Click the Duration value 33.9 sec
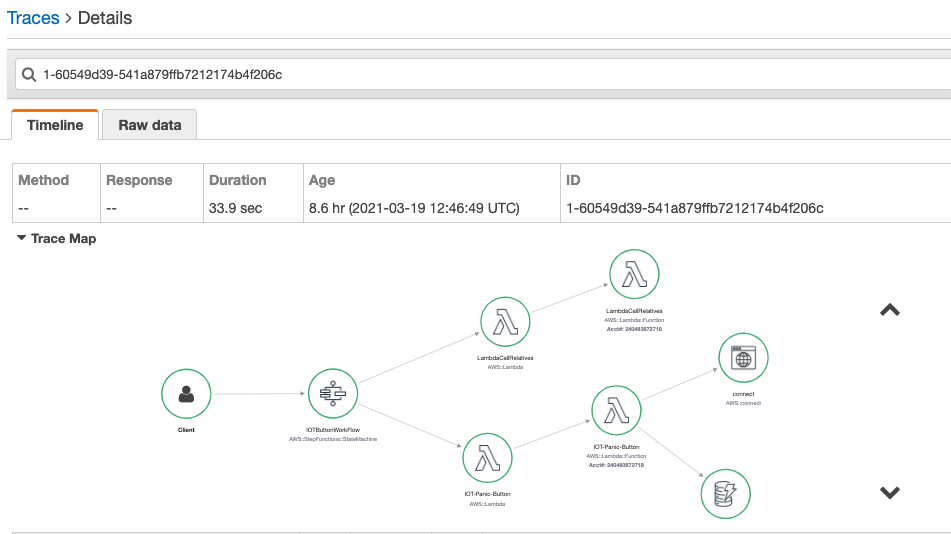Screen dimensions: 951x534 point(235,208)
